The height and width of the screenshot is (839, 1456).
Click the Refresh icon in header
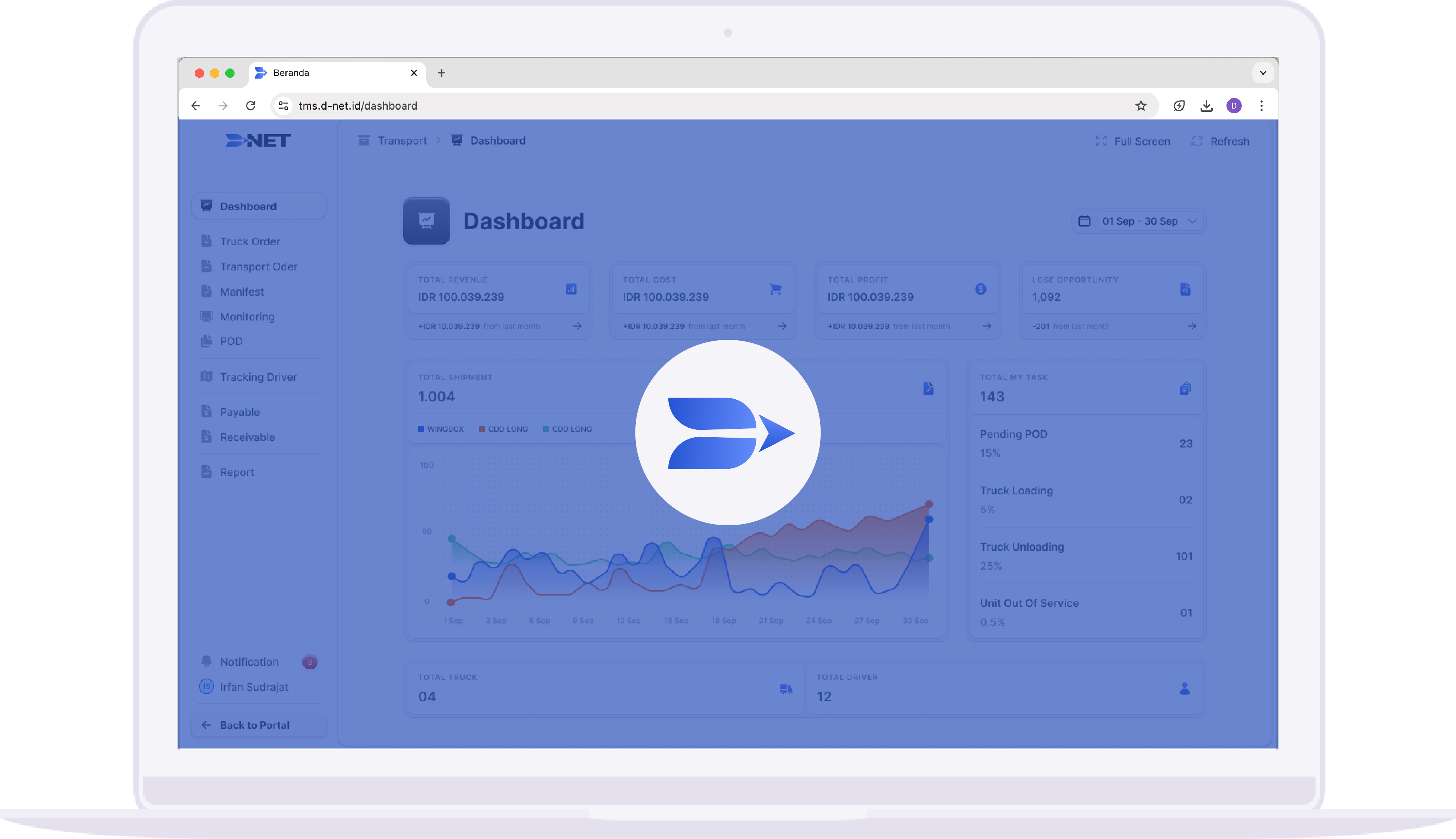click(x=1197, y=141)
